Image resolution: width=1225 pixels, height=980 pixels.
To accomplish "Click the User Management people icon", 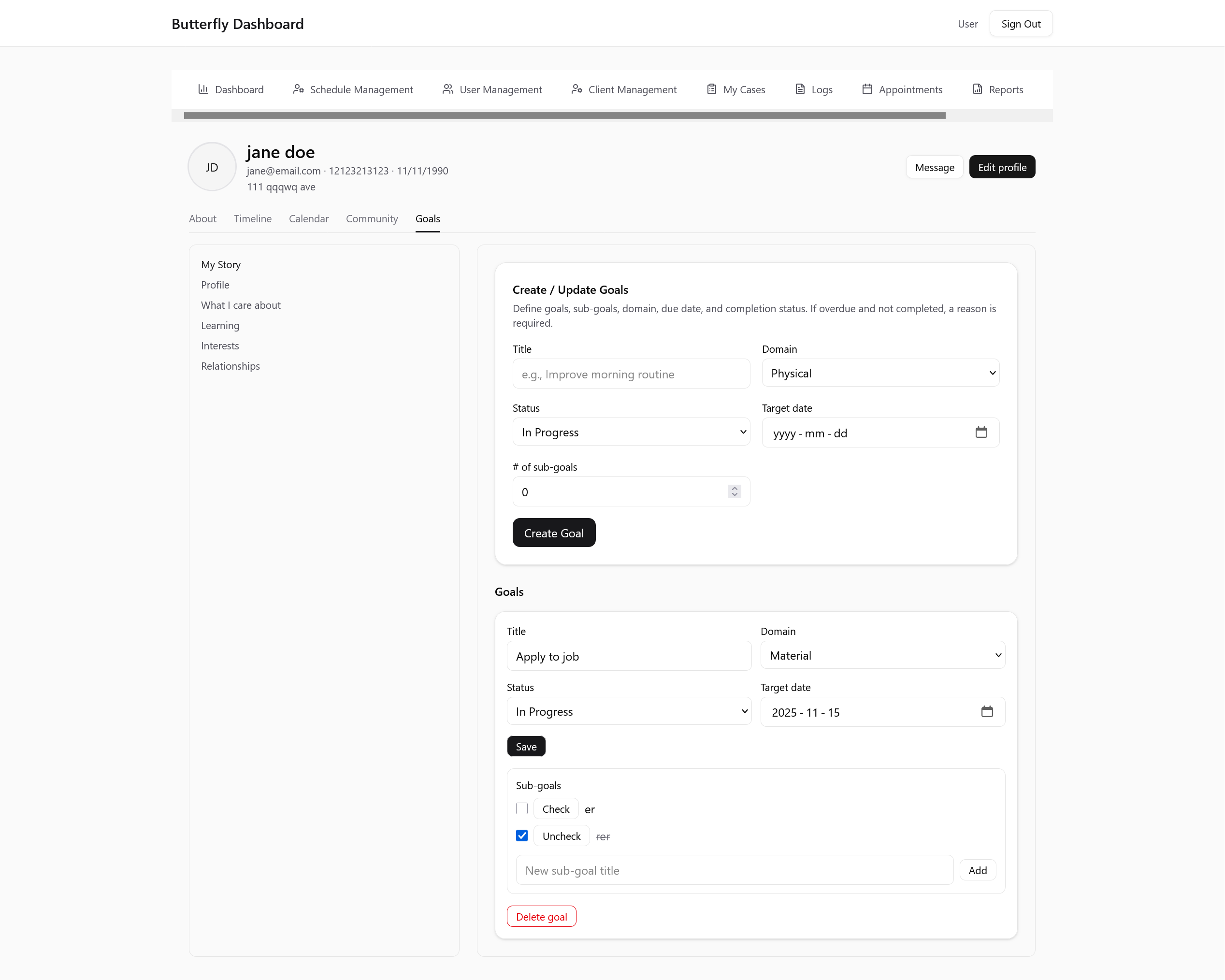I will click(448, 89).
